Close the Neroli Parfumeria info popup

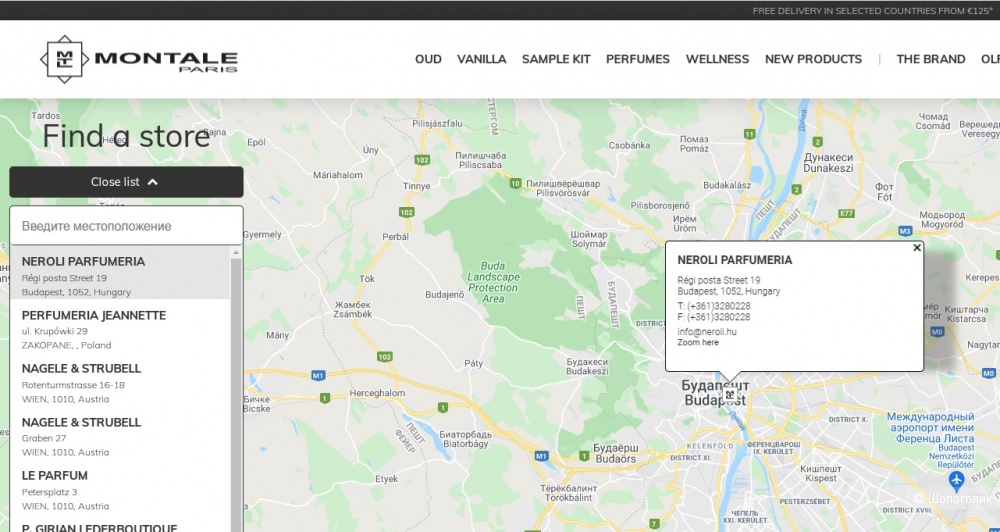[917, 248]
